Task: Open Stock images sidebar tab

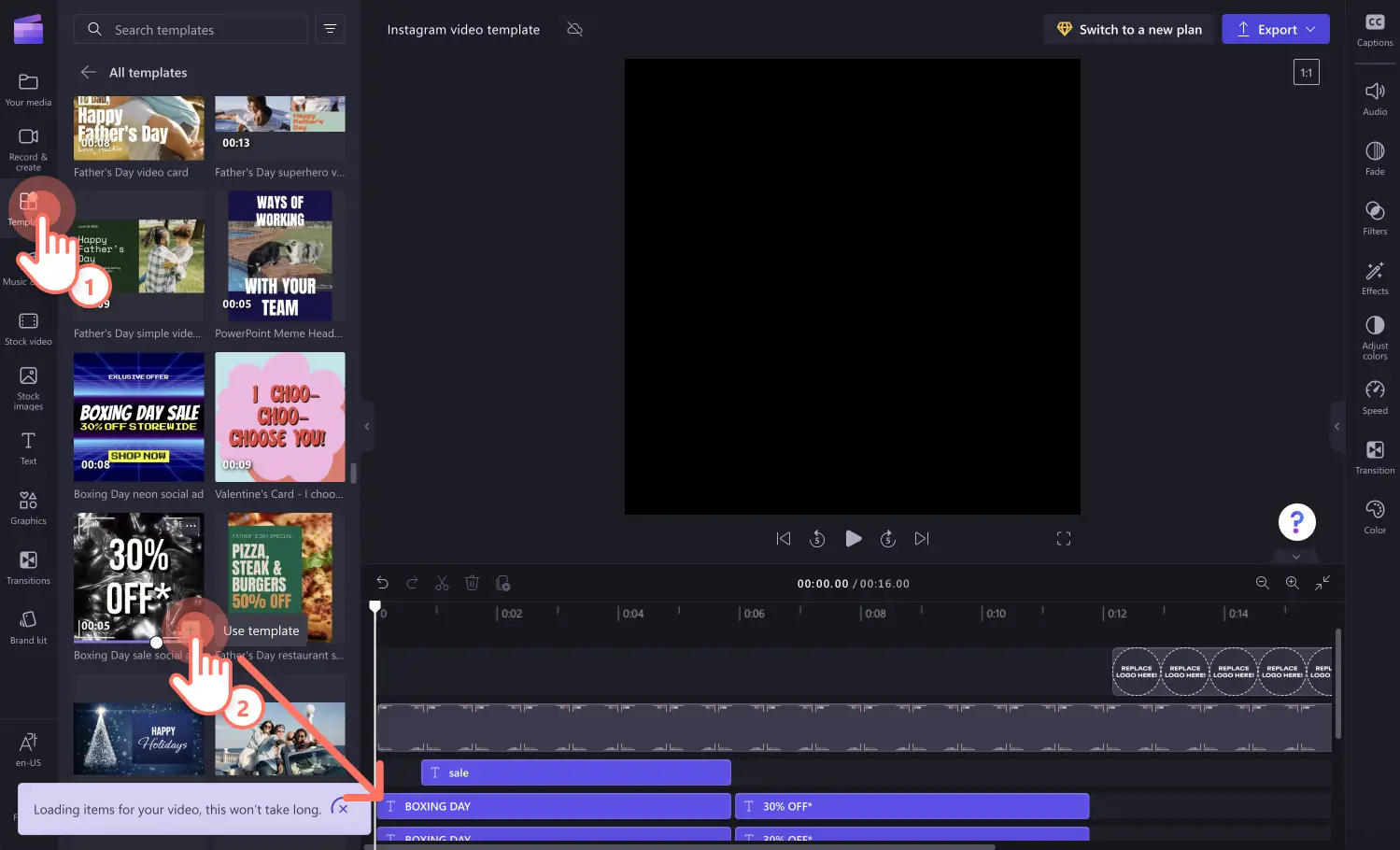Action: [28, 388]
